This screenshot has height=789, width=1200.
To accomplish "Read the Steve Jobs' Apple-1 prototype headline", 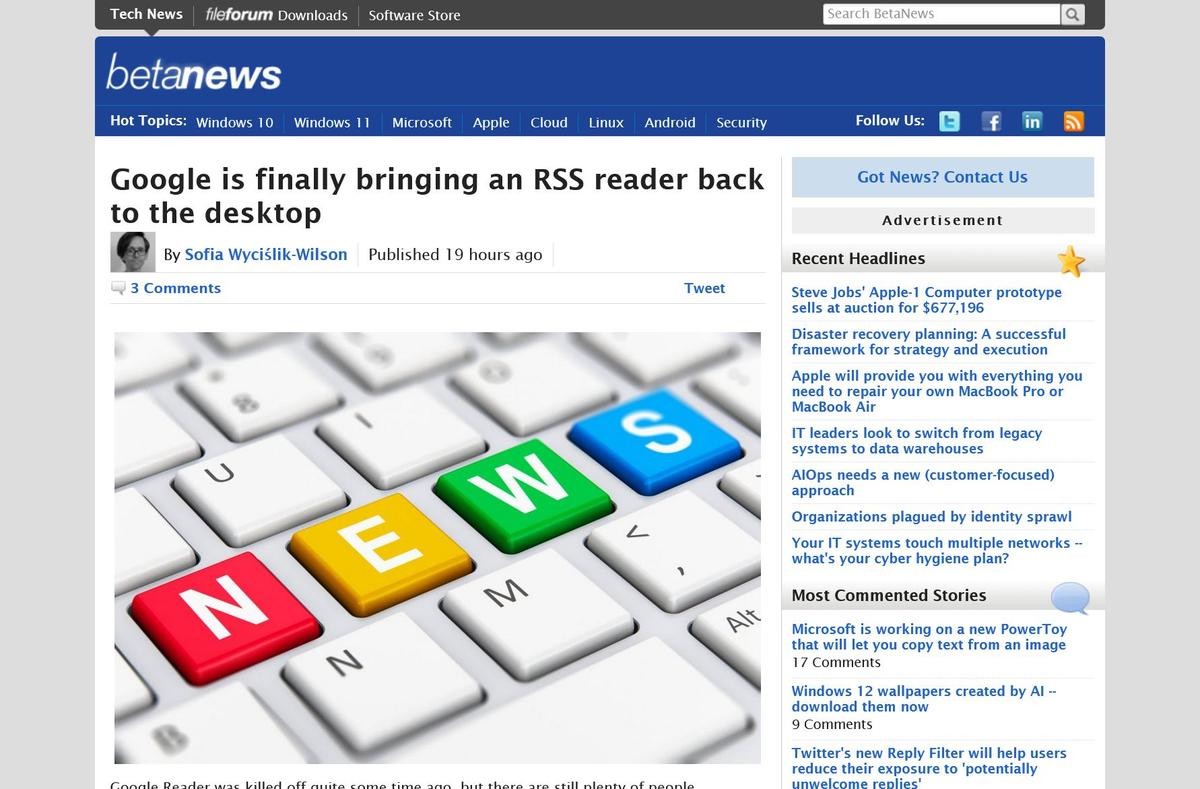I will [927, 300].
